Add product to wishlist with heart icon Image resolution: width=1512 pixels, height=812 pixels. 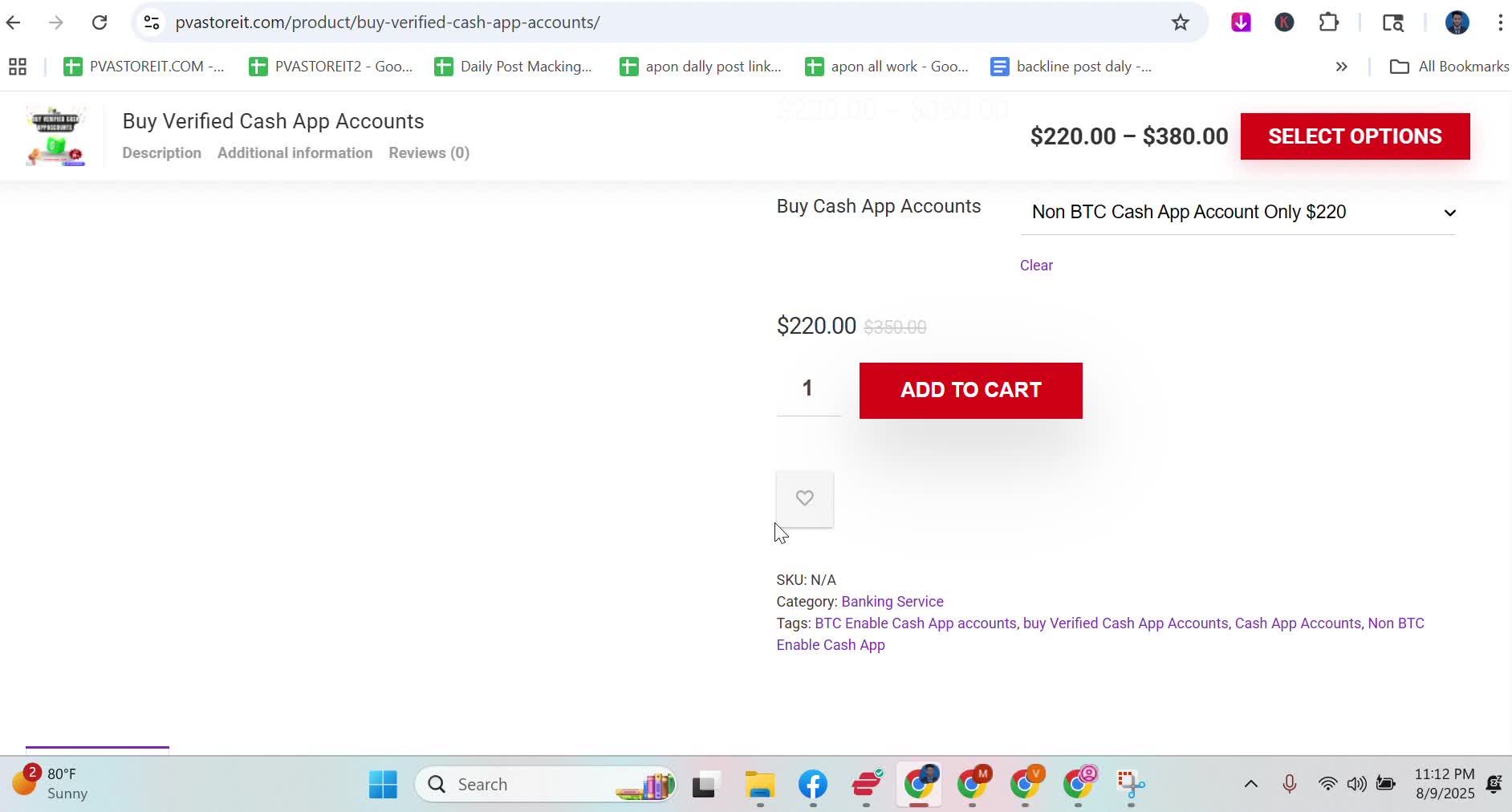(804, 498)
